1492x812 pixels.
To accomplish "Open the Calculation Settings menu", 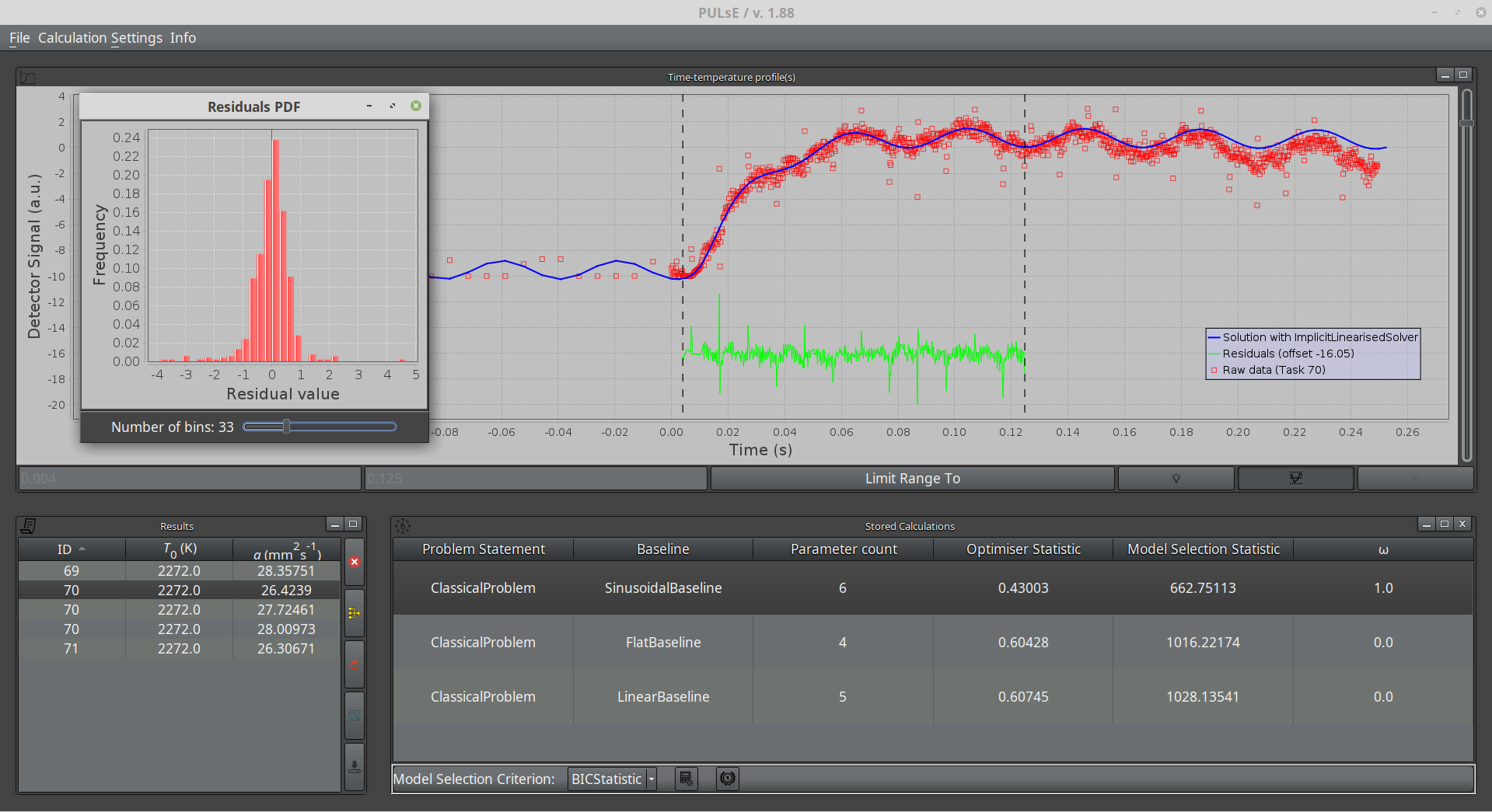I will [x=100, y=38].
